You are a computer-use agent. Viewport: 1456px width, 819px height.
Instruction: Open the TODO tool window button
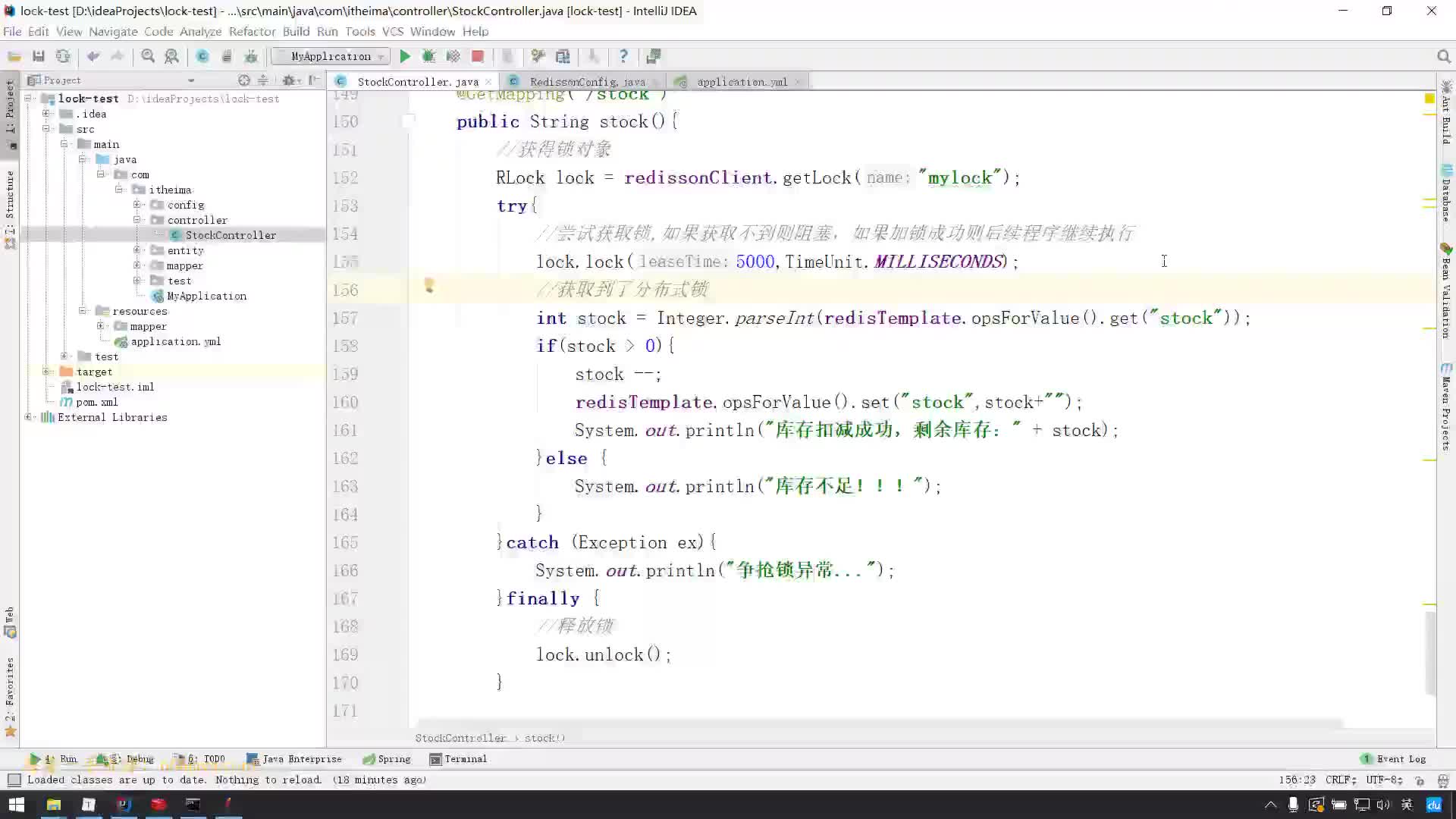point(201,758)
